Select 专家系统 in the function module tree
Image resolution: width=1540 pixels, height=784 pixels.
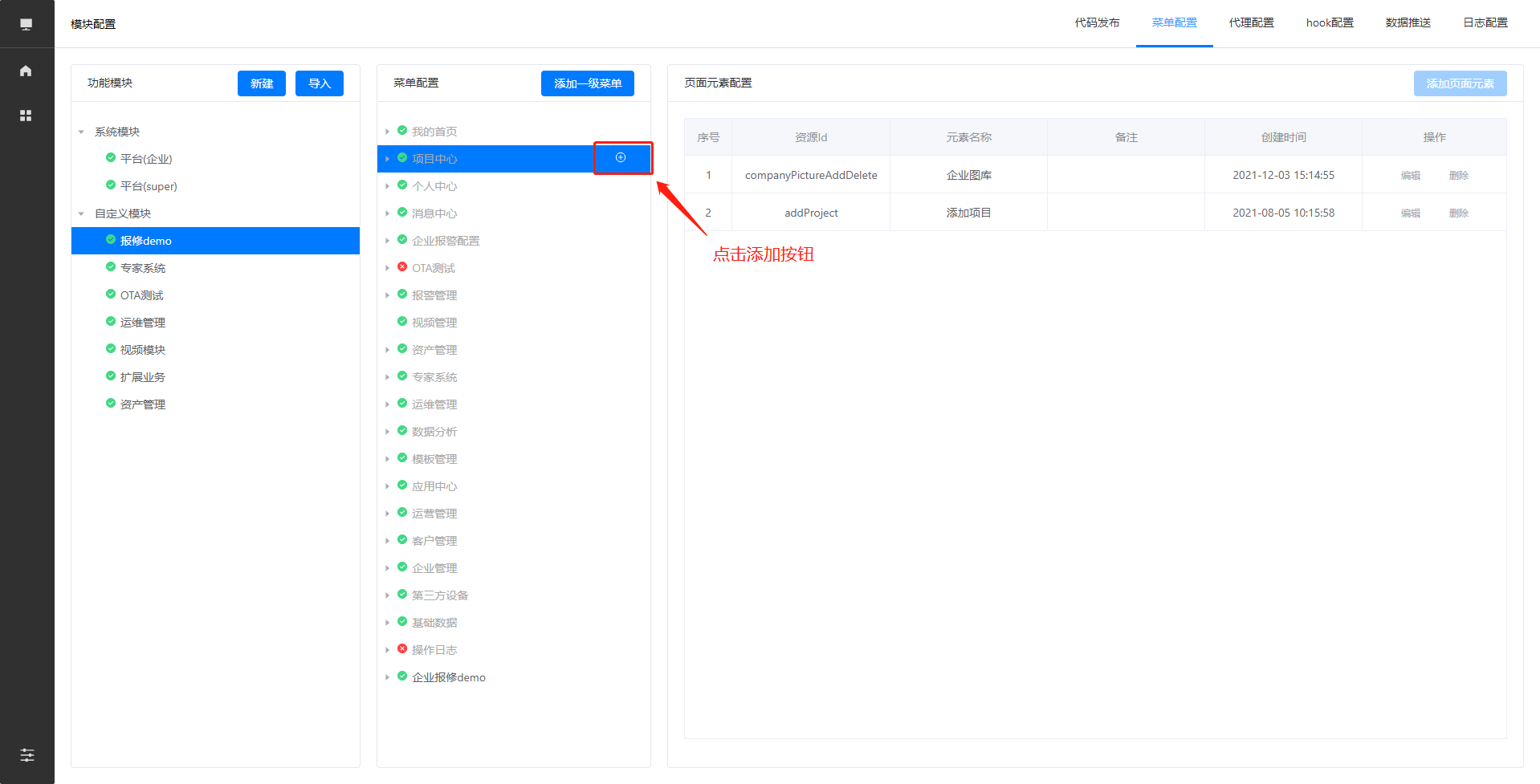[143, 268]
